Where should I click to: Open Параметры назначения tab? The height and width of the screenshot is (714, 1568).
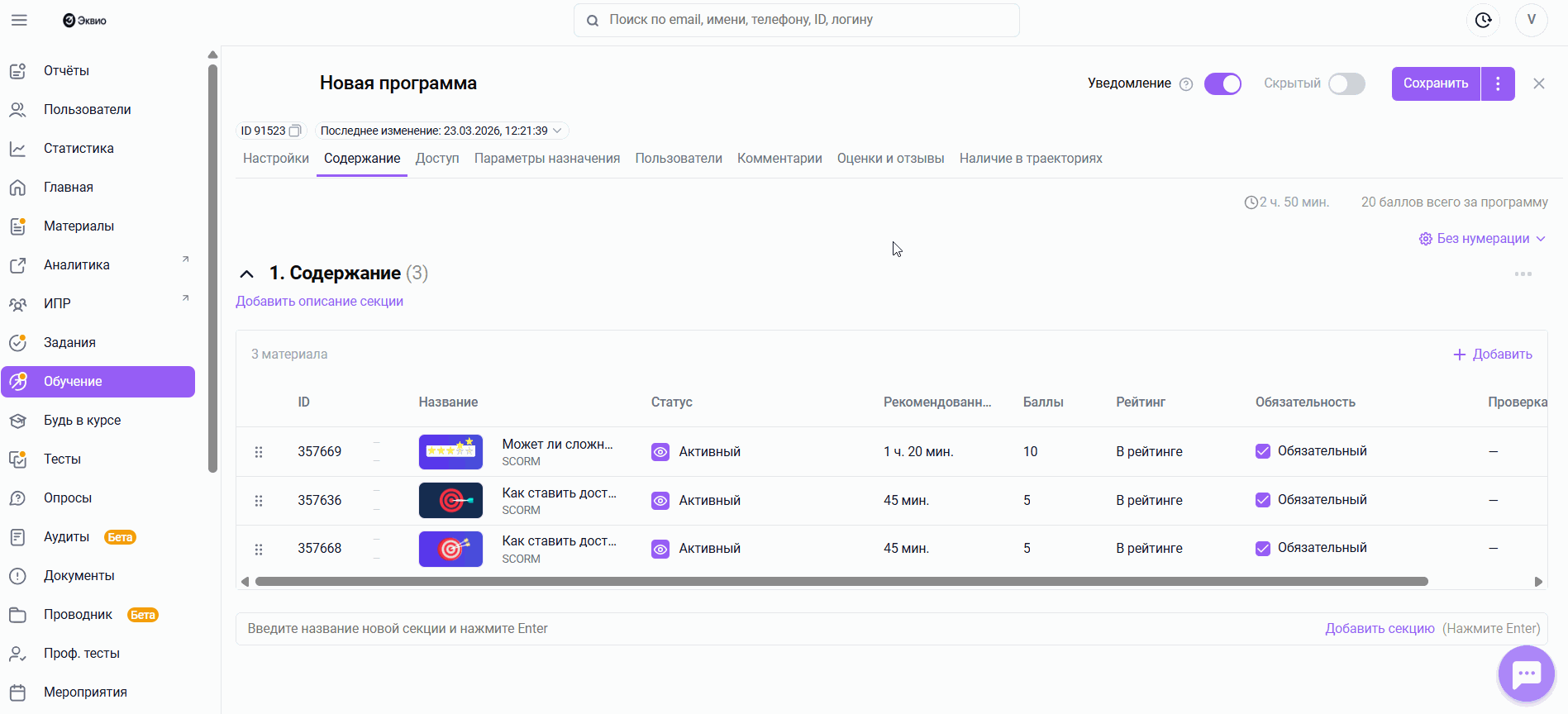click(x=547, y=159)
